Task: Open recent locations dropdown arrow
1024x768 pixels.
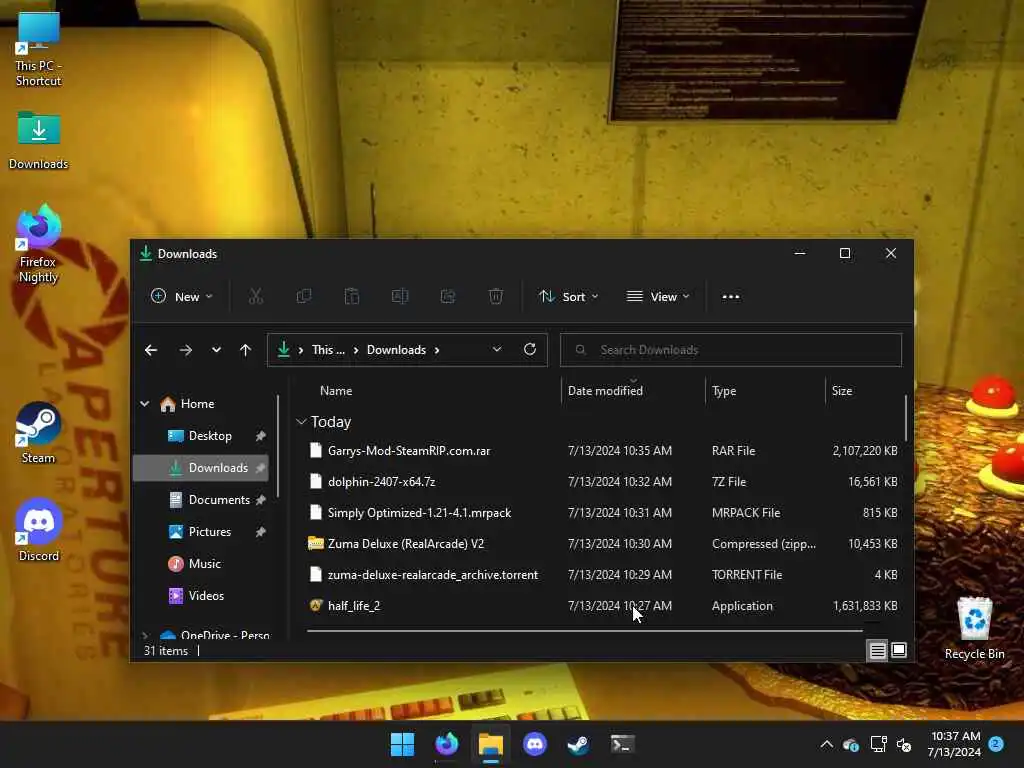Action: coord(216,350)
